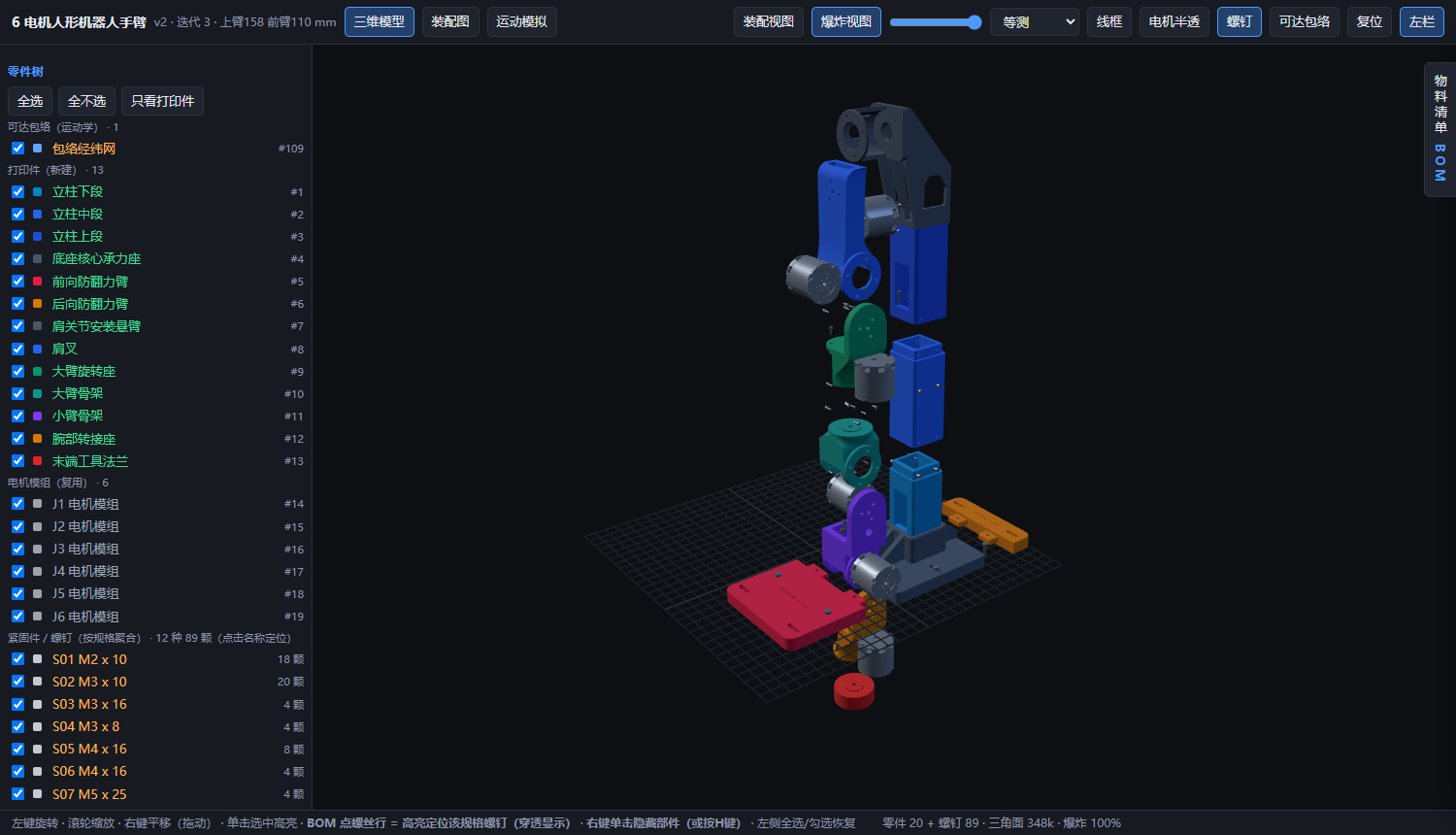Toggle 电机半透 motor transparency

pyautogui.click(x=1175, y=21)
